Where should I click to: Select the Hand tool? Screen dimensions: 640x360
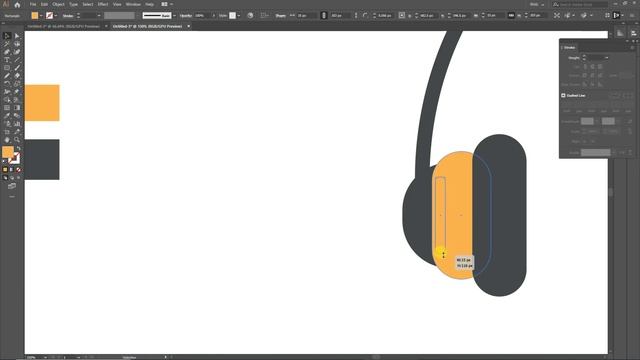point(7,140)
